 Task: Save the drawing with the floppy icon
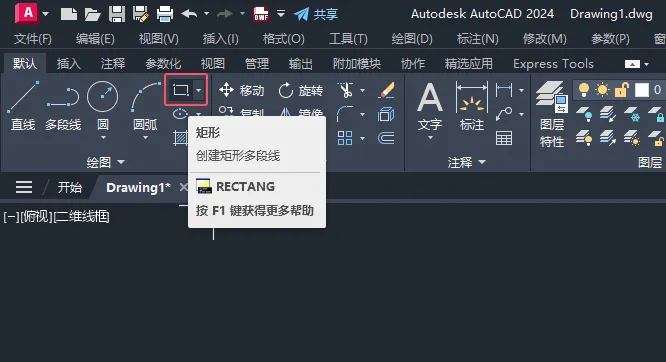(x=116, y=14)
